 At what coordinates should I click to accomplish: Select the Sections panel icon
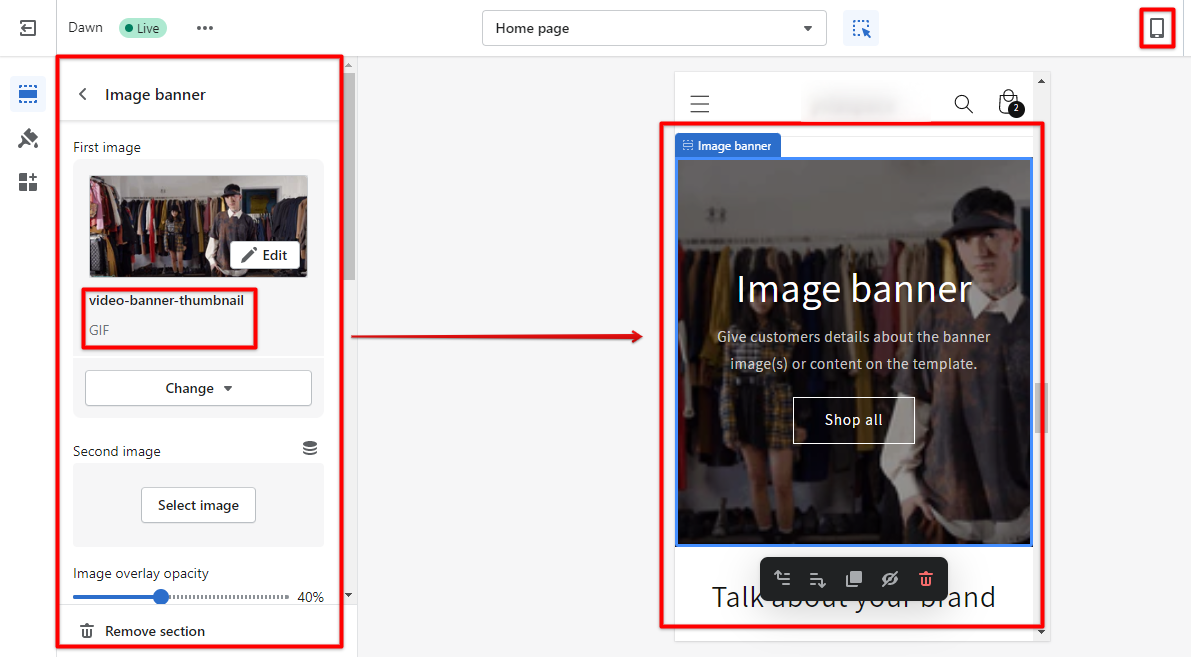point(27,93)
